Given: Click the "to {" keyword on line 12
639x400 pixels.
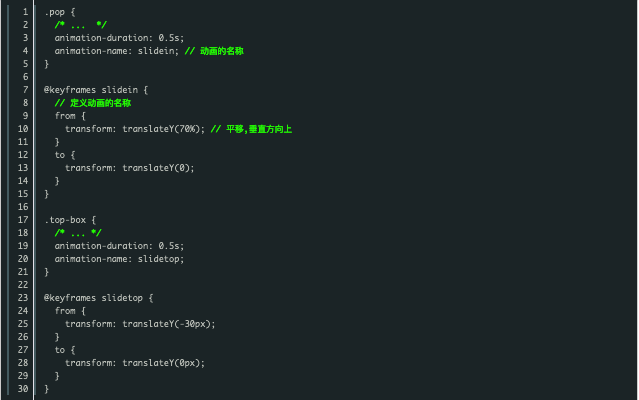Looking at the screenshot, I should point(65,155).
